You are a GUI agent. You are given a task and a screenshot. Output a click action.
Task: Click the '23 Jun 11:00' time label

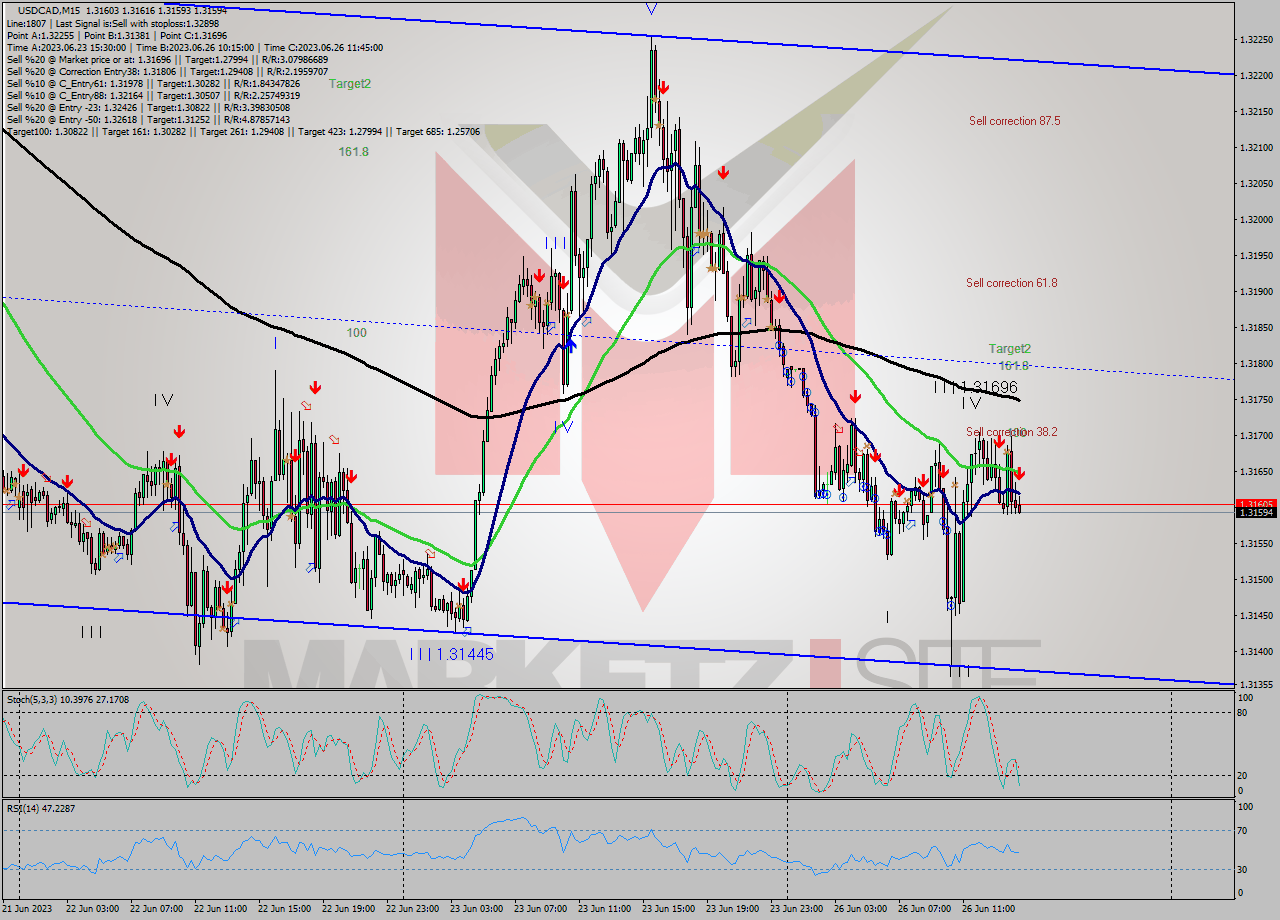(x=604, y=909)
